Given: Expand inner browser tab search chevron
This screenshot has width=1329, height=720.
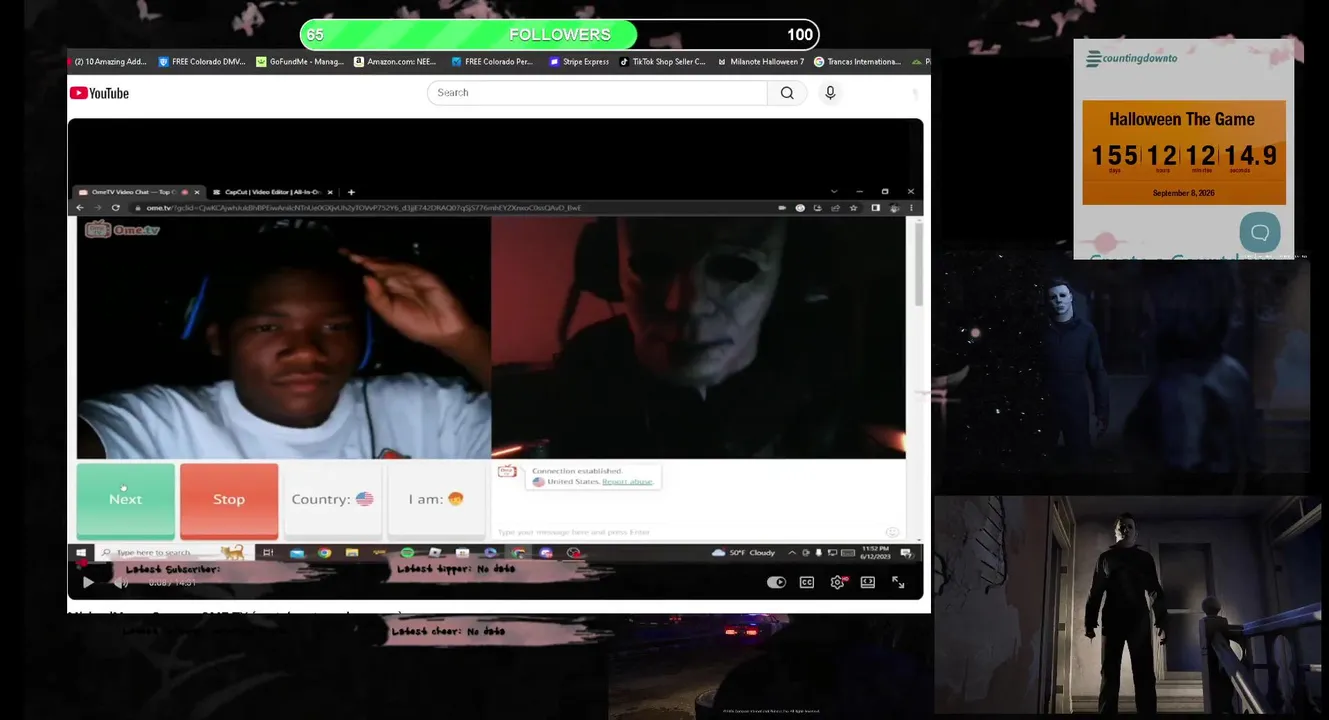Looking at the screenshot, I should click(834, 191).
